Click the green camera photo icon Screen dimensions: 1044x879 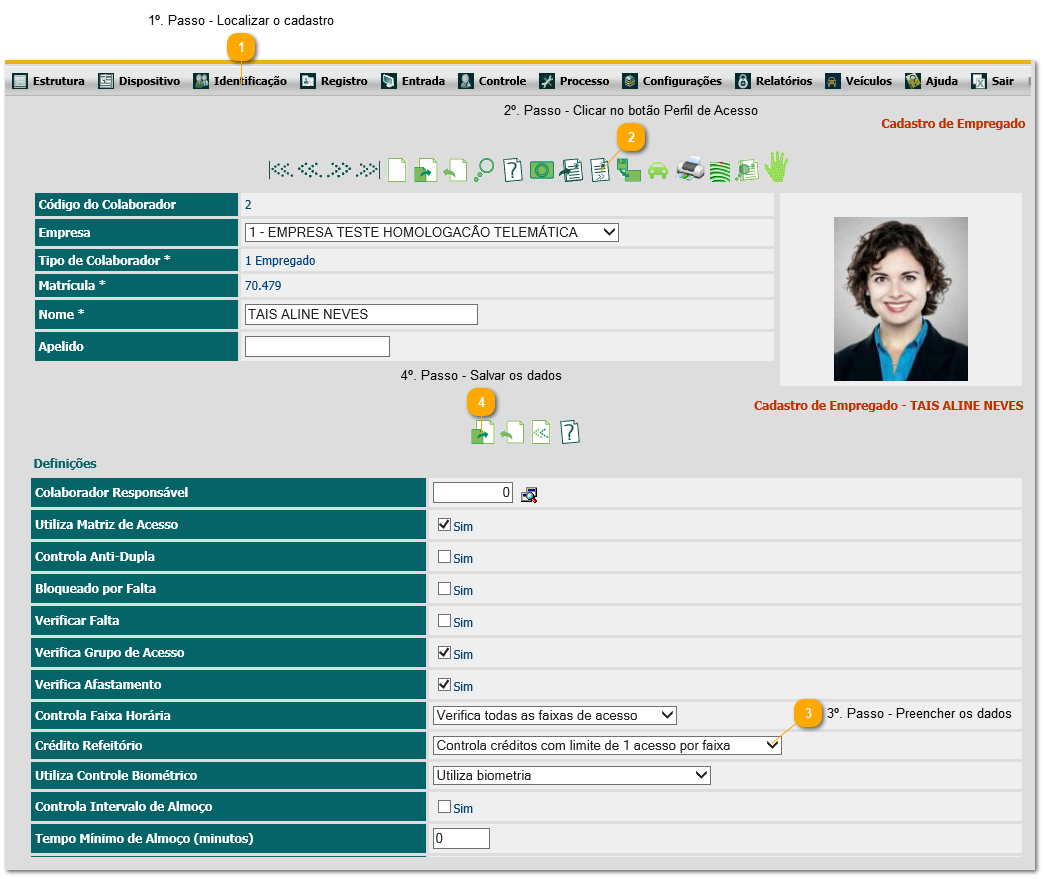(542, 170)
